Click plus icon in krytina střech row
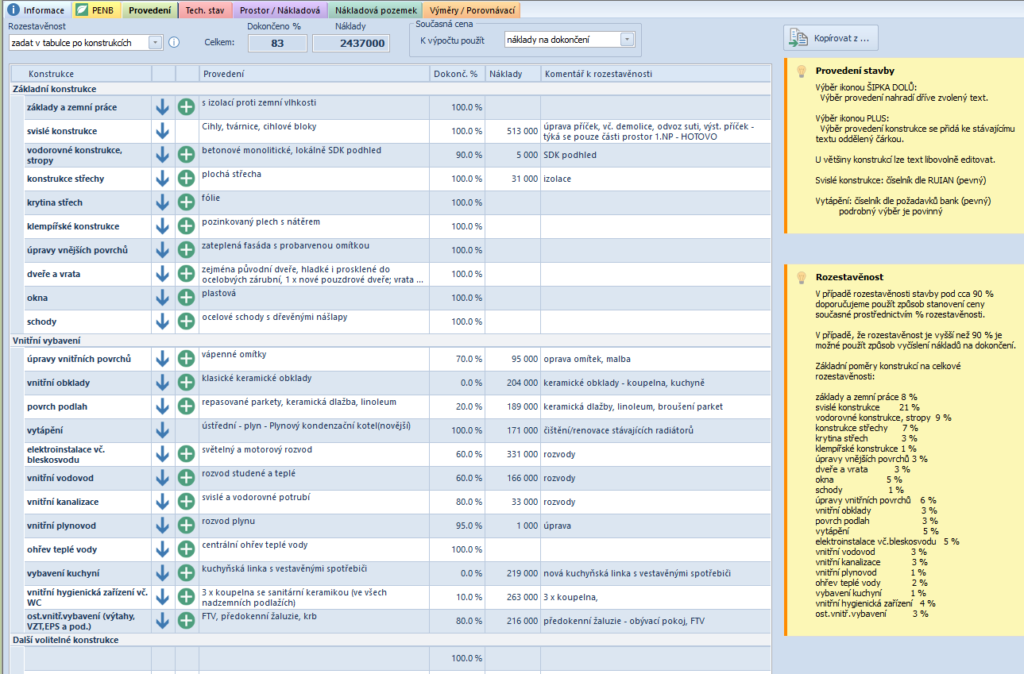Screen dimensions: 1024x674 186,202
